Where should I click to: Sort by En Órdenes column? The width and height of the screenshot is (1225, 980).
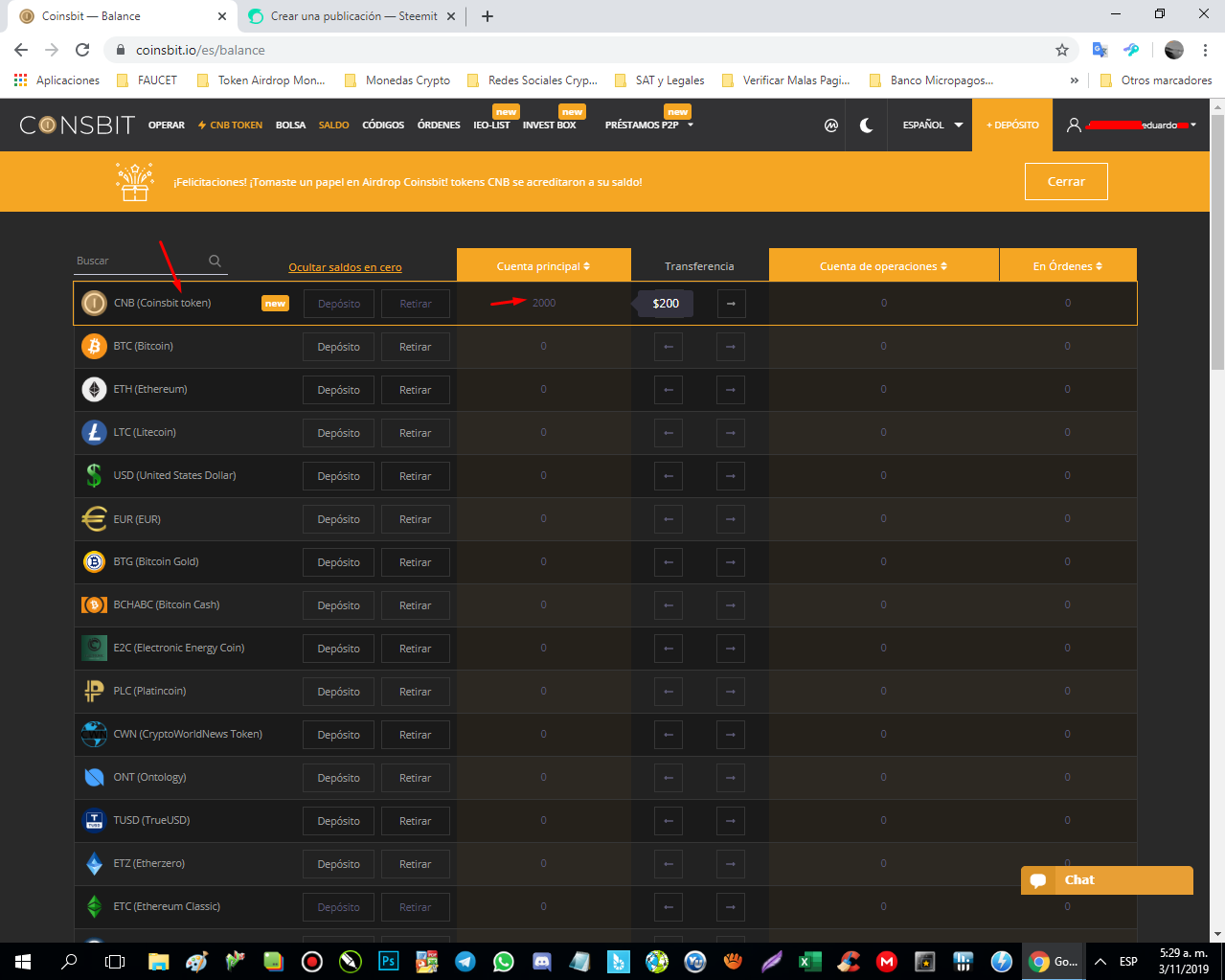(x=1068, y=265)
